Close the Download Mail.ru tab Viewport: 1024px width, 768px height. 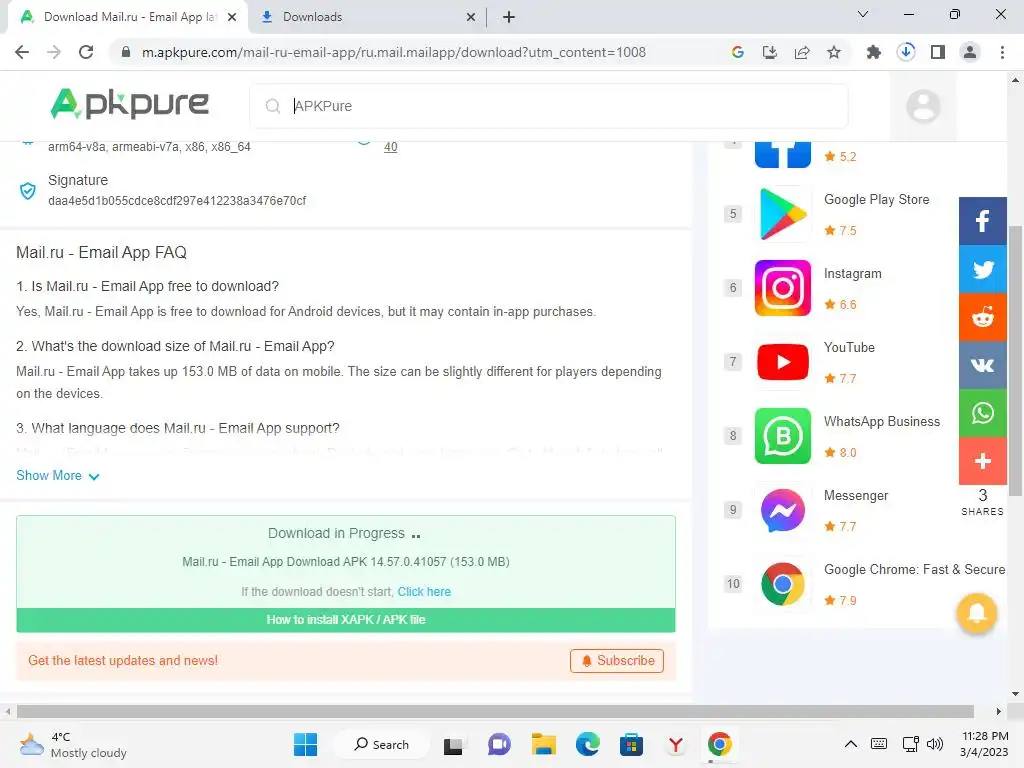point(232,17)
